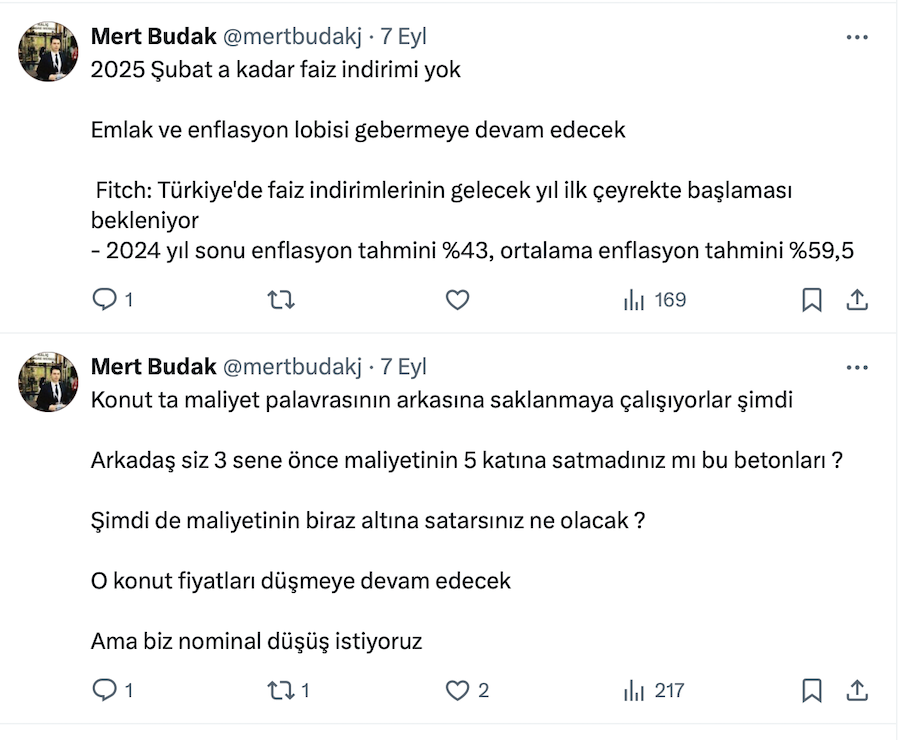The image size is (920, 740).
Task: Open more options menu on first tweet
Action: (x=857, y=37)
